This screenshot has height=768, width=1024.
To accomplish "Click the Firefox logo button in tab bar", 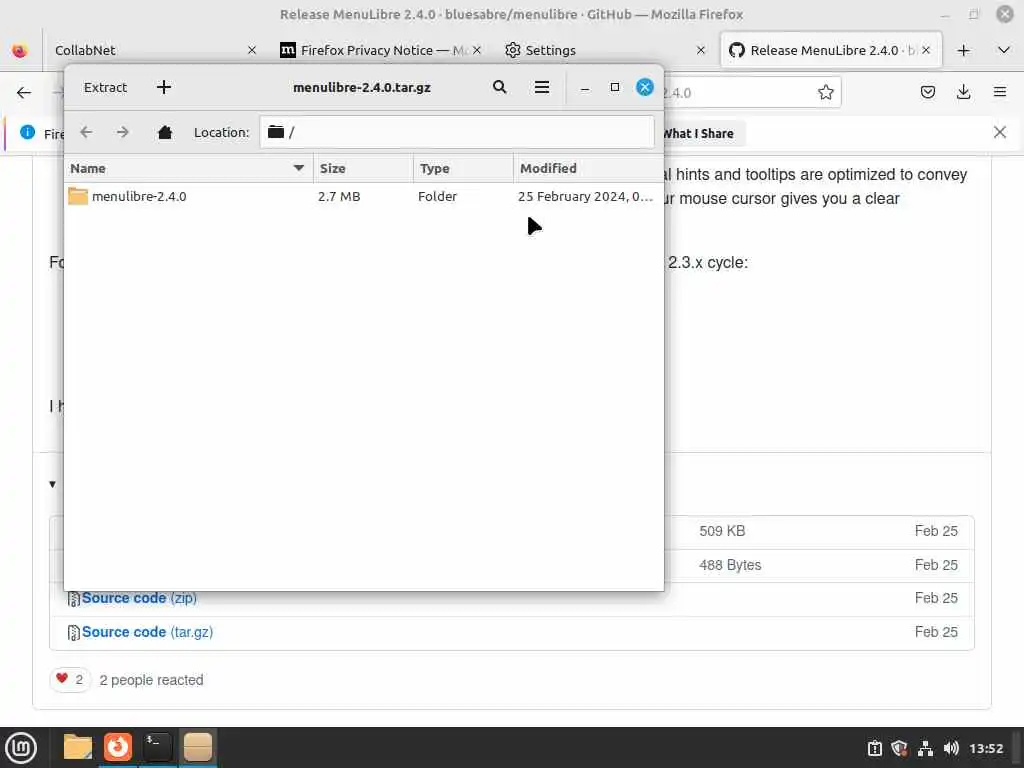I will pos(20,50).
